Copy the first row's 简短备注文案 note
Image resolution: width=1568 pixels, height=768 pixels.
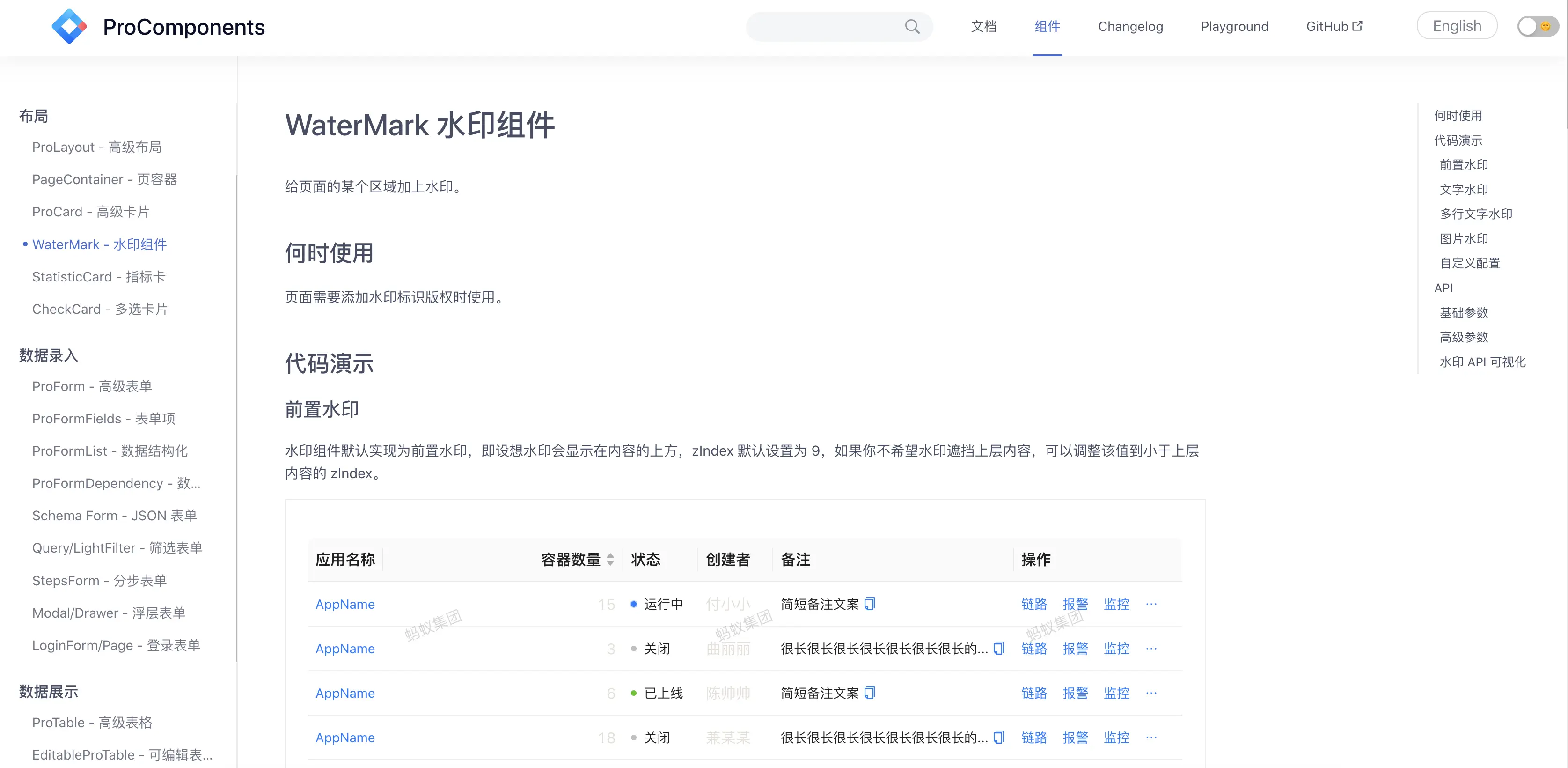[x=870, y=604]
